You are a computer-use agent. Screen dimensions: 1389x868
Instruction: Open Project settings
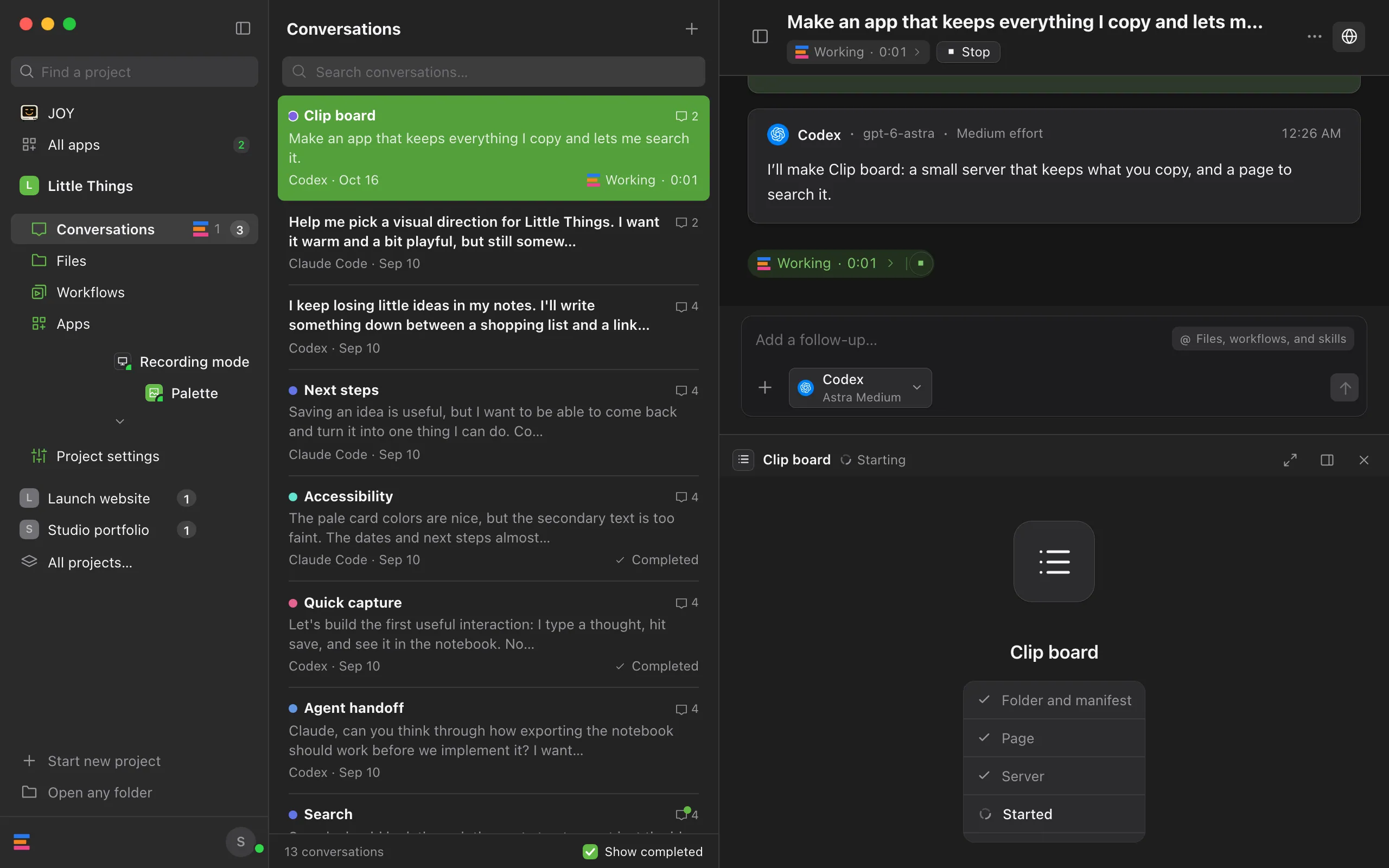tap(135, 456)
